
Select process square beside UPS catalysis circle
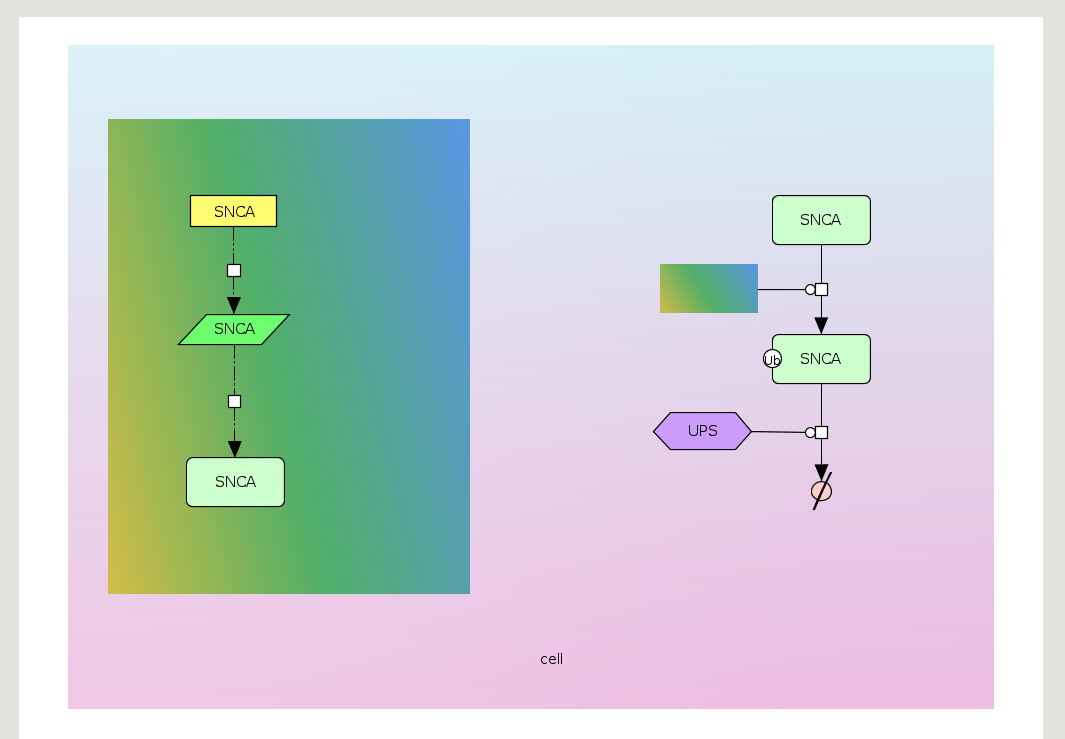pyautogui.click(x=822, y=432)
